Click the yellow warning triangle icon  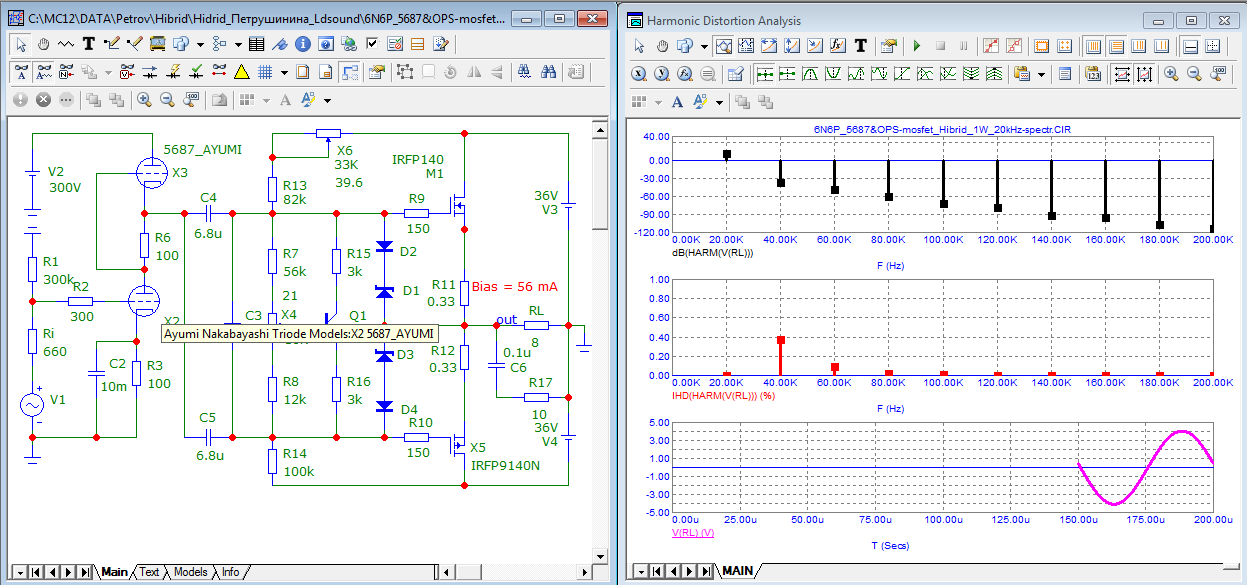(x=241, y=72)
